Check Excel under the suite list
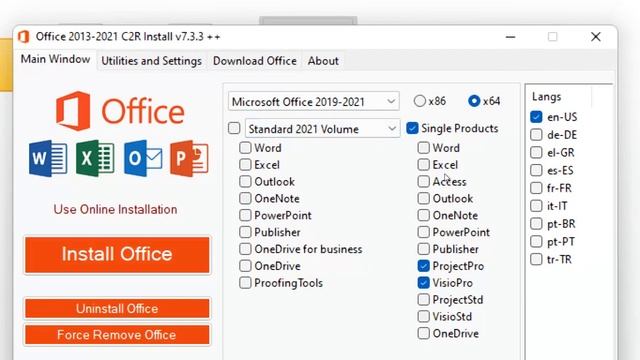The height and width of the screenshot is (360, 640). tap(260, 164)
